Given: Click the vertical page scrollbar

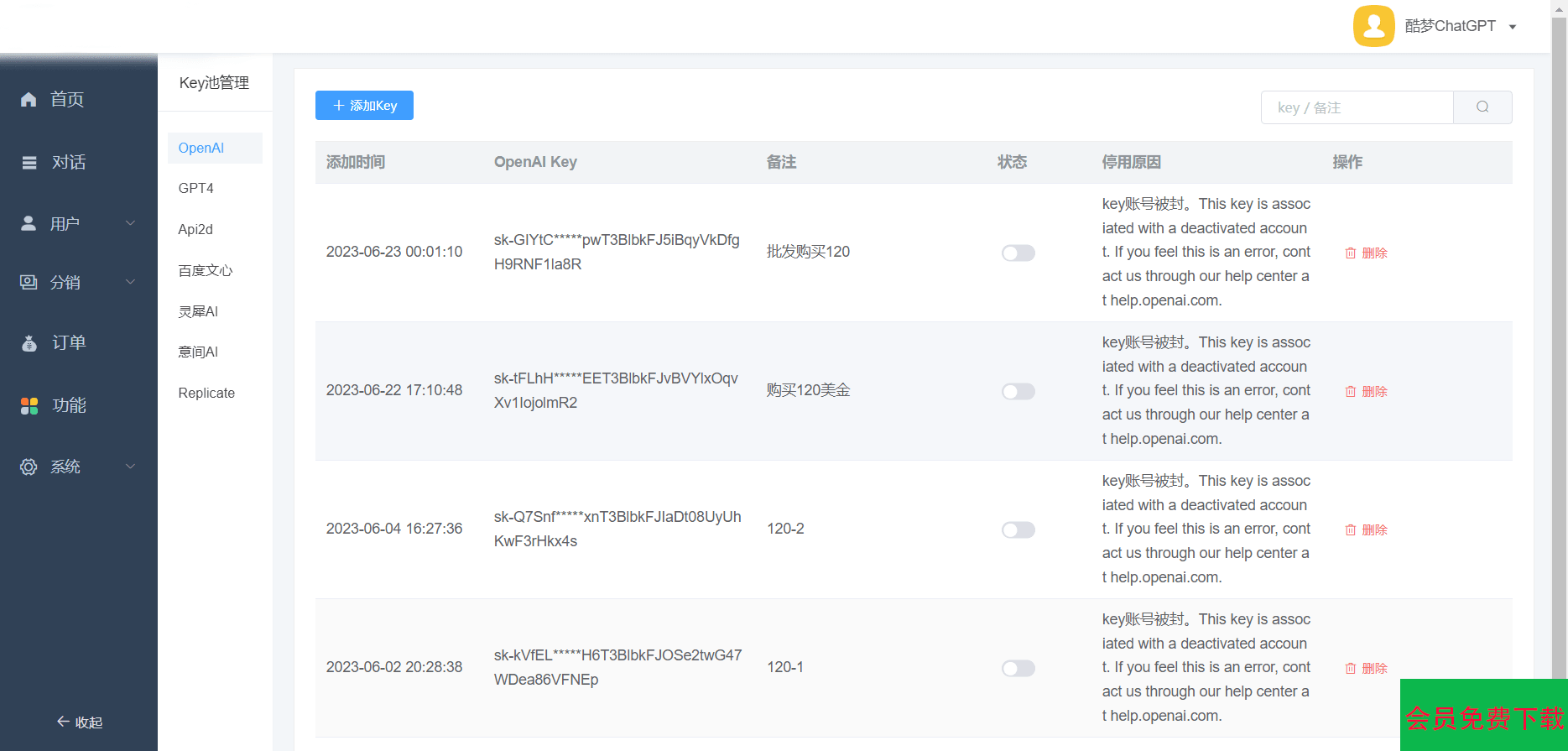Looking at the screenshot, I should (1559, 336).
